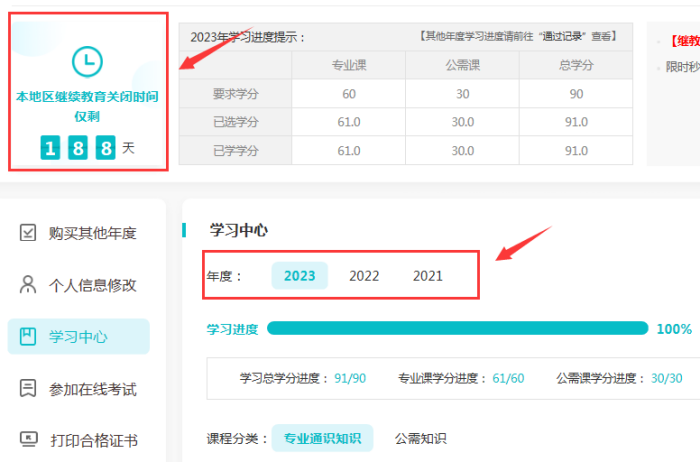The image size is (700, 462).
Task: Switch to year 2021
Action: point(428,276)
